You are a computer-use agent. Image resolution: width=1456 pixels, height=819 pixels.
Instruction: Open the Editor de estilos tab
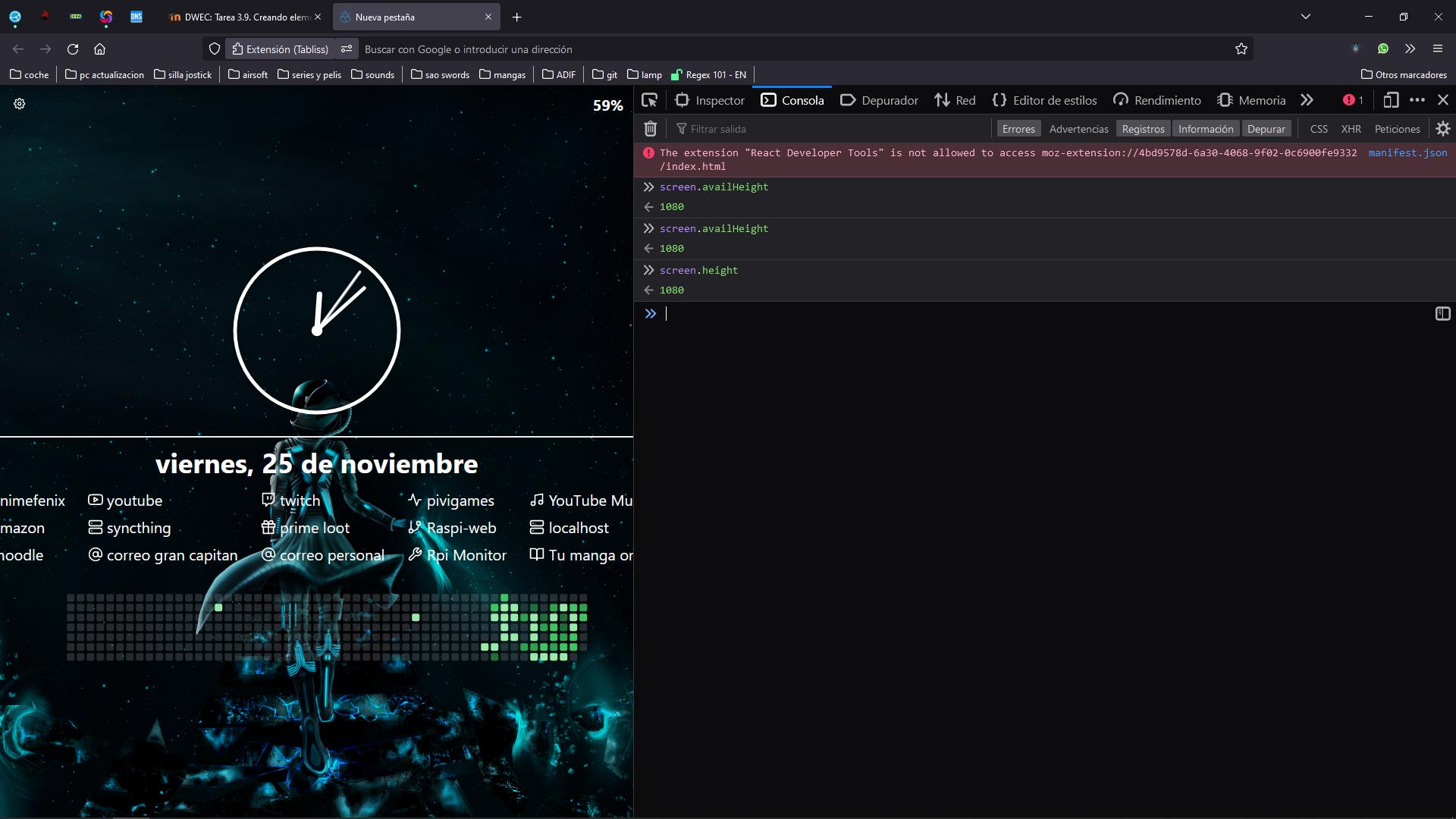pos(1044,100)
